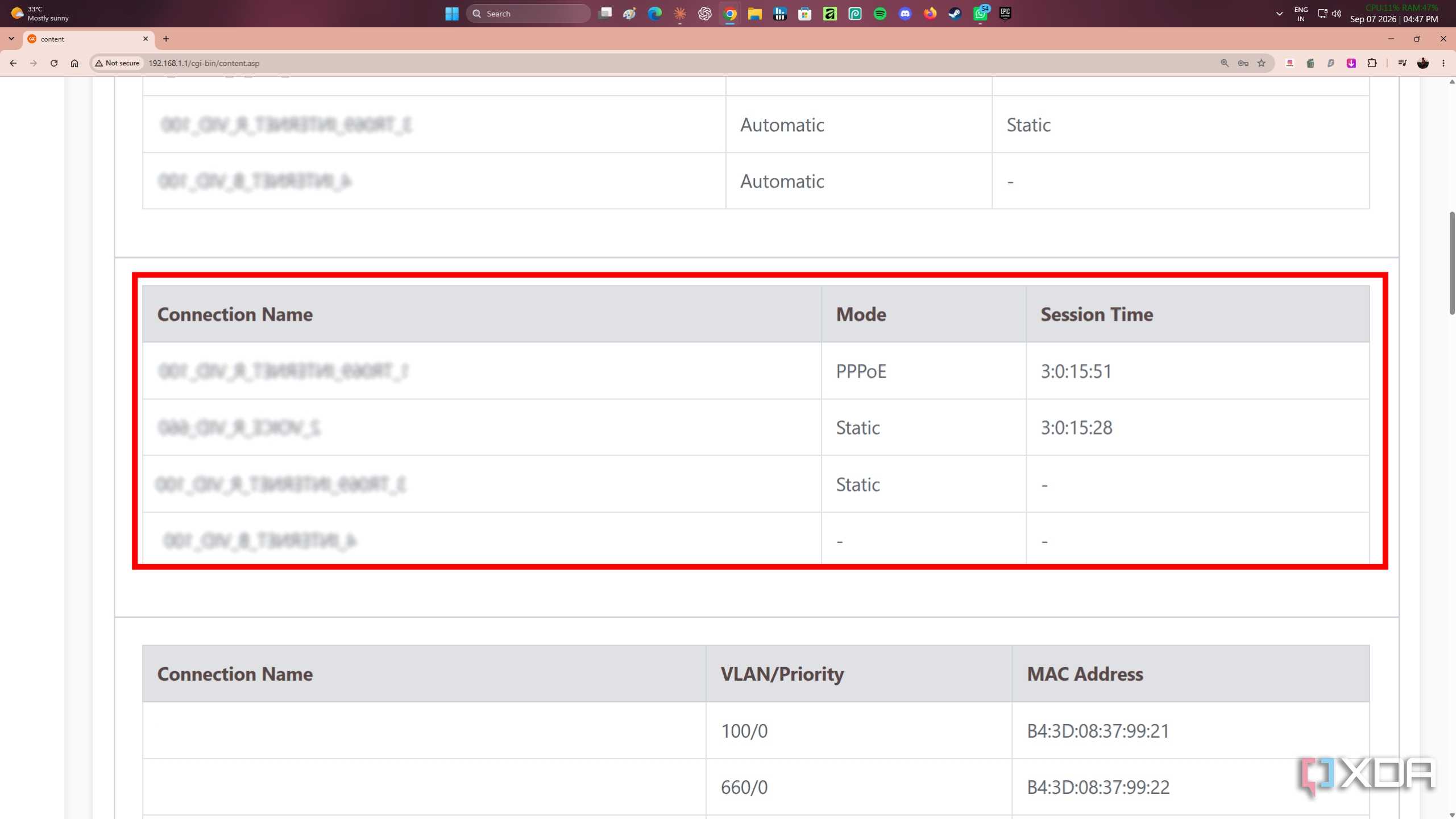
Task: Select the 100/0 VLAN priority cell
Action: [x=858, y=730]
